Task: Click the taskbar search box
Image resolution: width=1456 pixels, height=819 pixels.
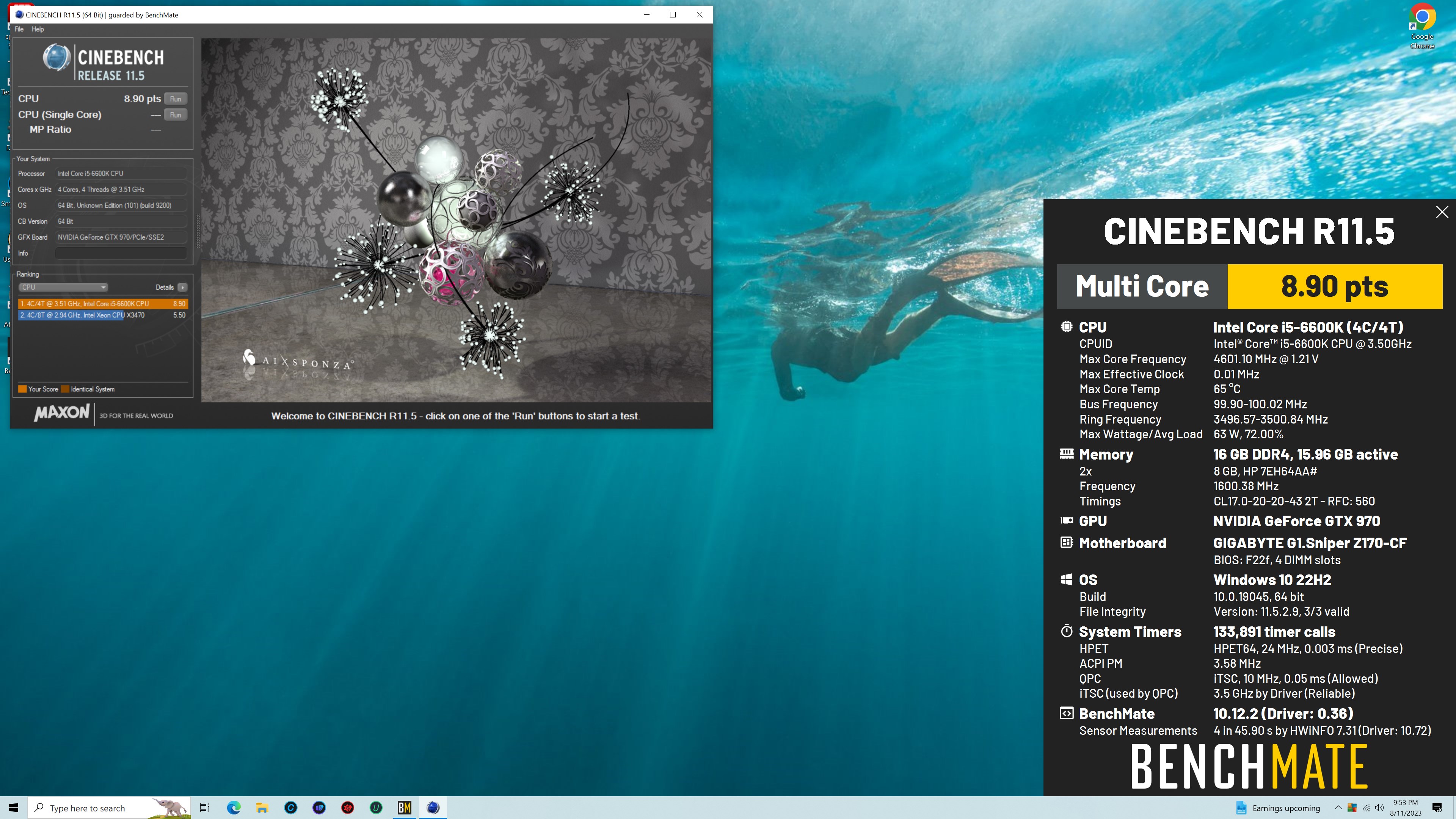Action: [110, 808]
